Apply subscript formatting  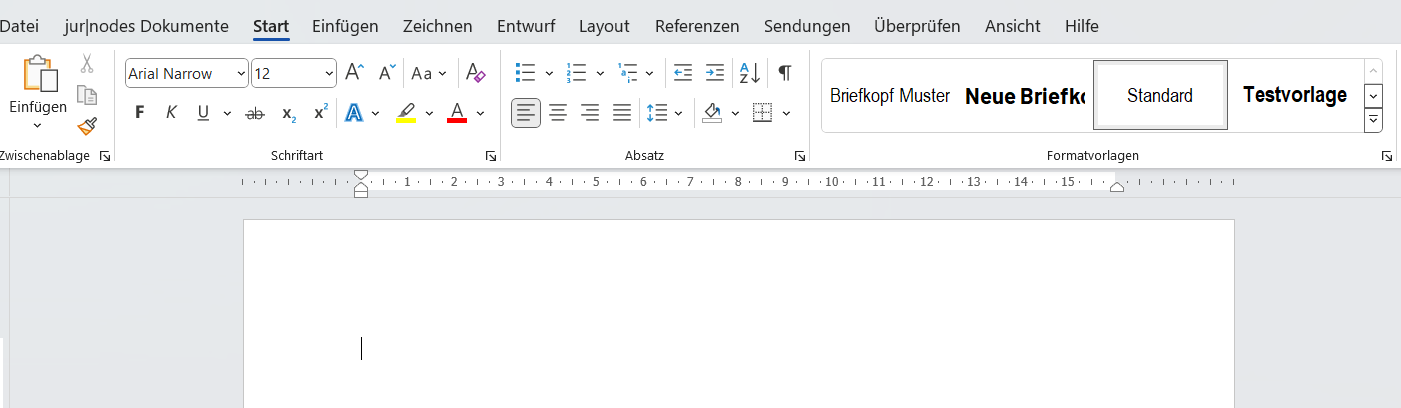coord(288,113)
